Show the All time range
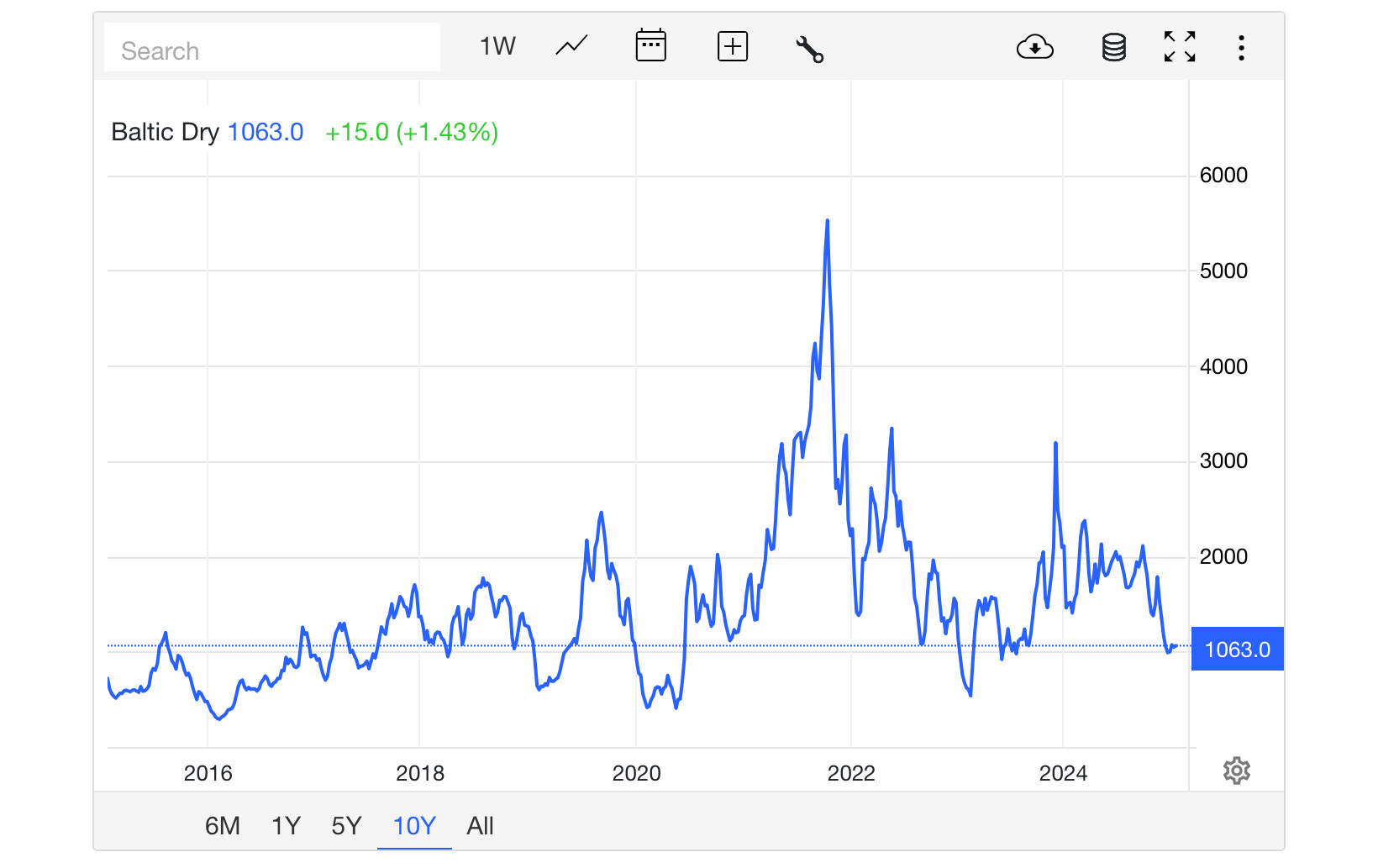This screenshot has width=1378, height=868. 480,826
